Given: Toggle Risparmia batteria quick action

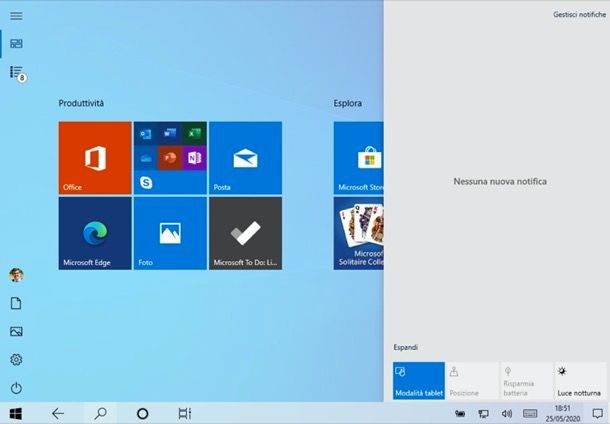Looking at the screenshot, I should coord(526,380).
